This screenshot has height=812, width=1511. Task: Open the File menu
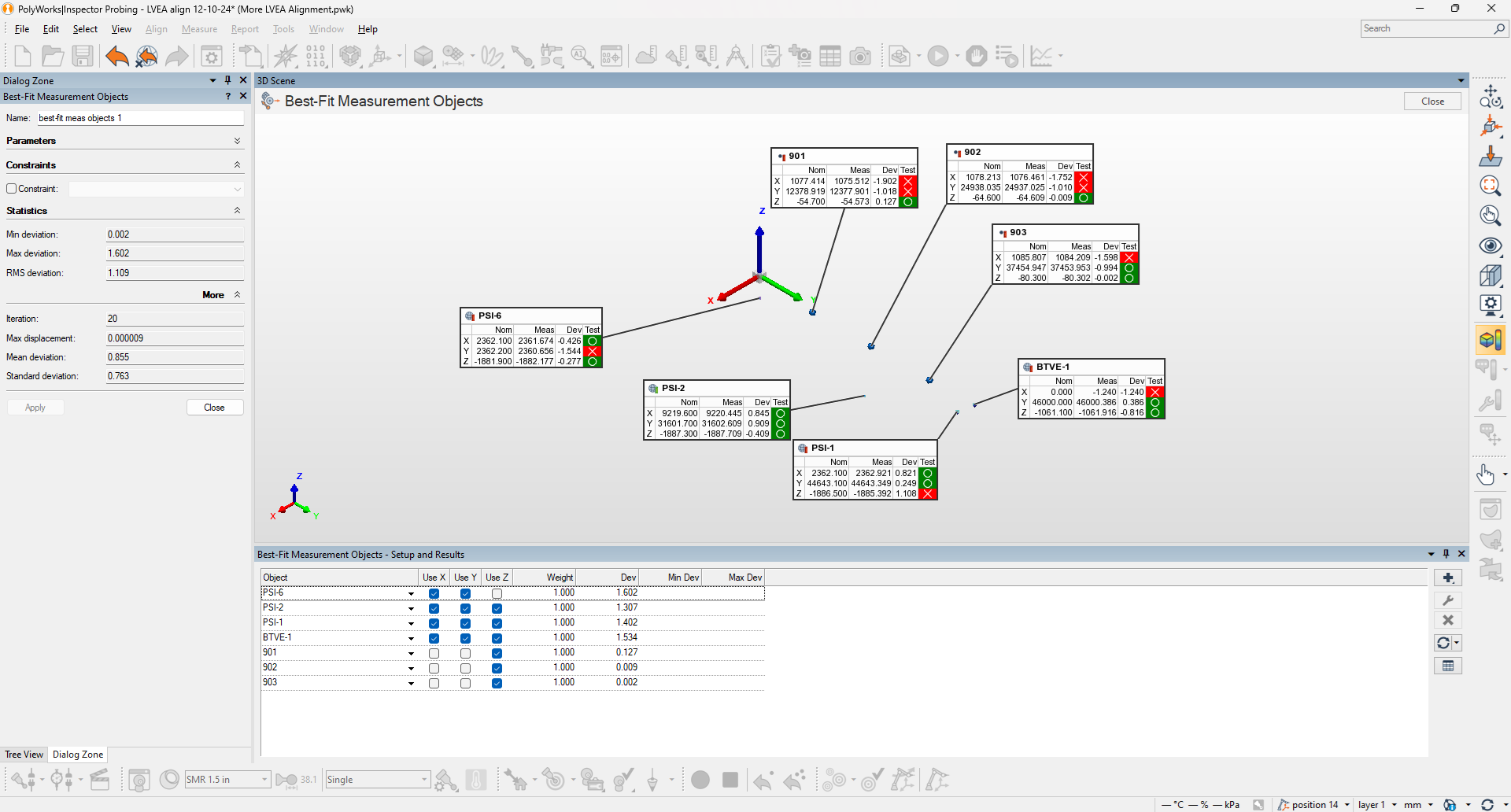(22, 29)
